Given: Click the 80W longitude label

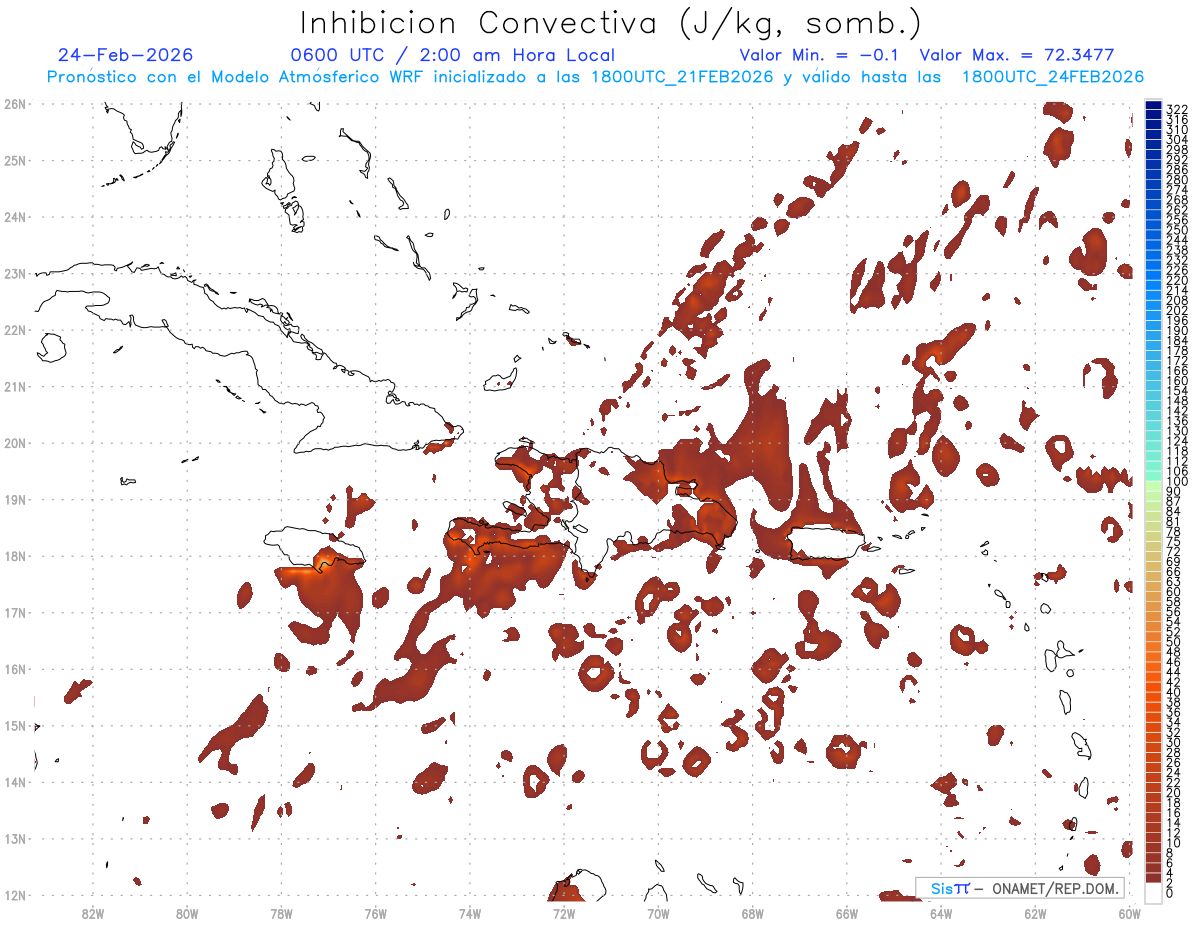Looking at the screenshot, I should (186, 913).
